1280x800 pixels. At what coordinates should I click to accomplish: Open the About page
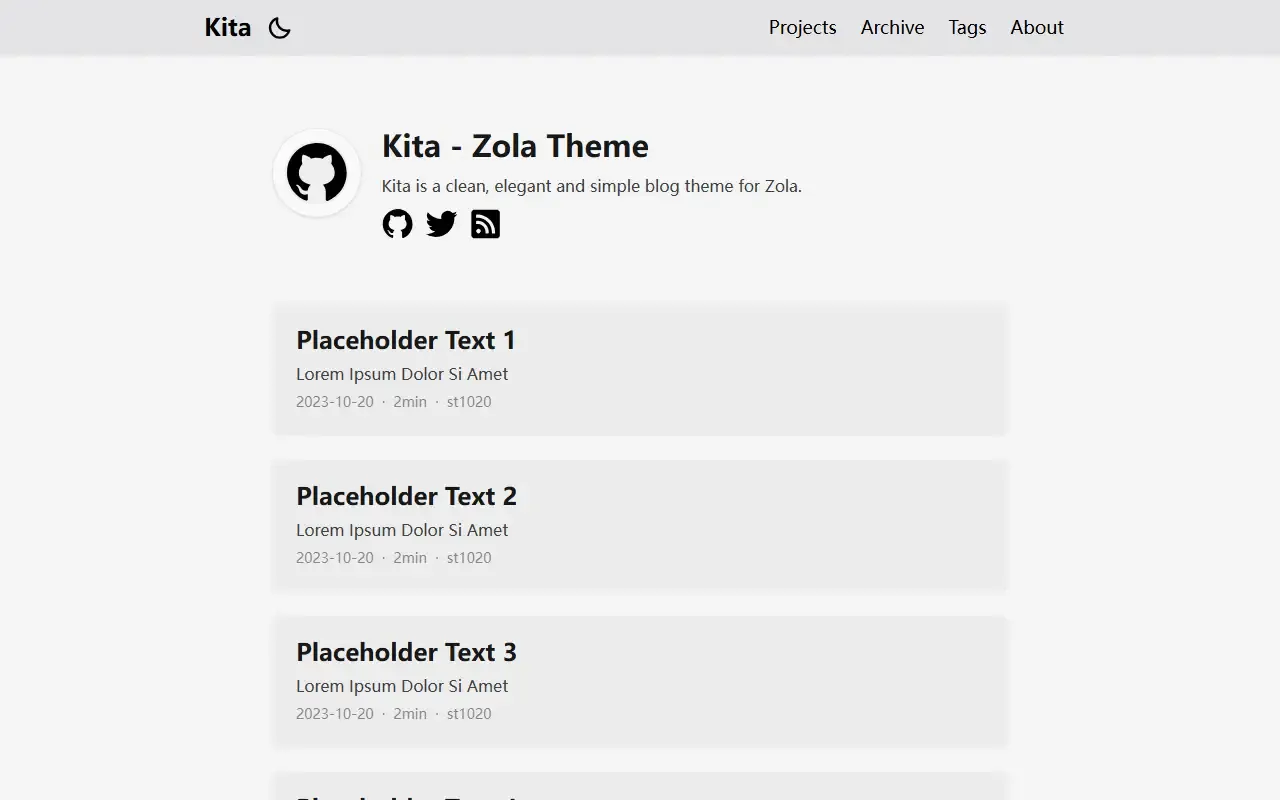coord(1036,28)
